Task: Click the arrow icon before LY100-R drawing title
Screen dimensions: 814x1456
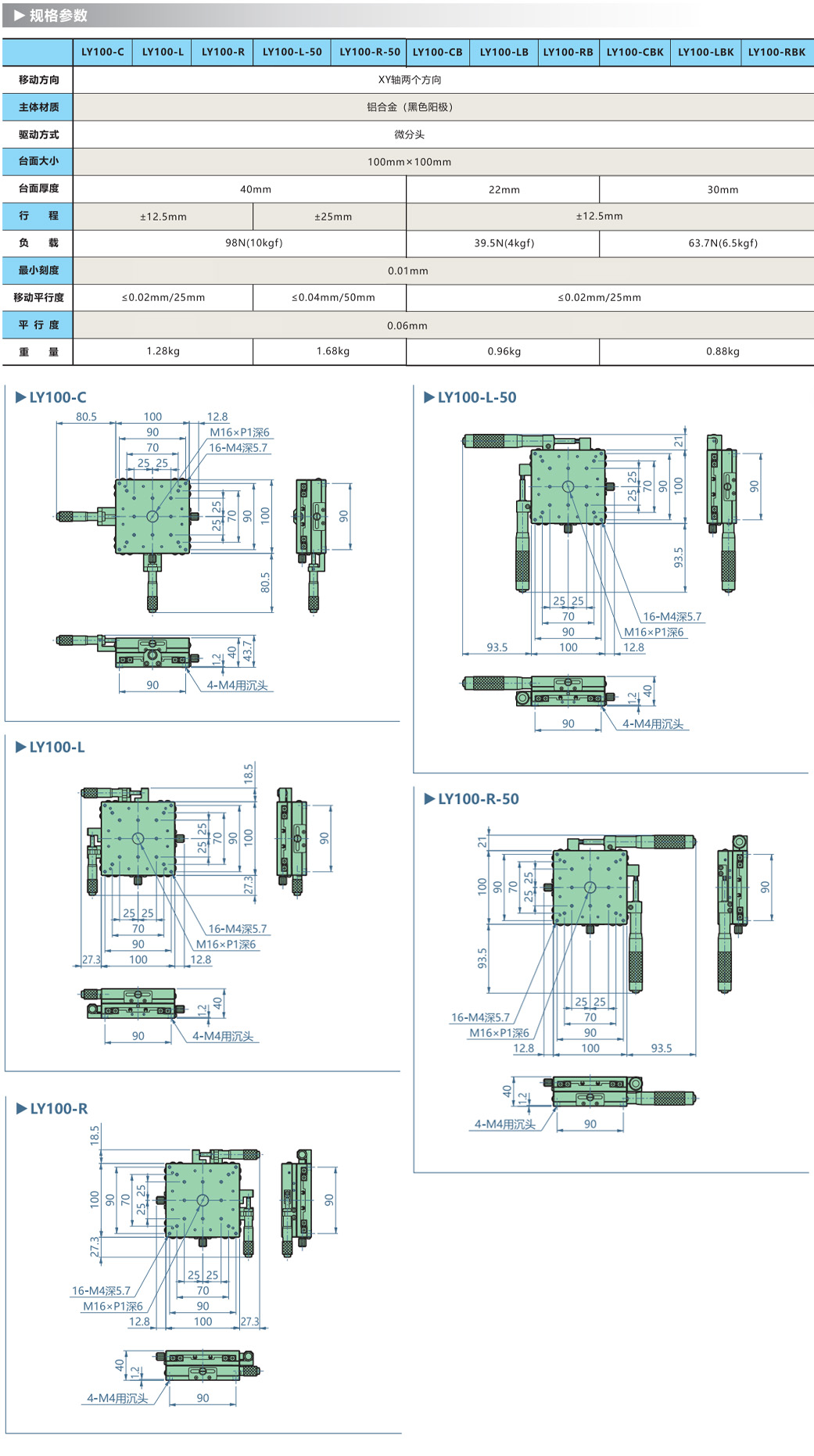Action: tap(21, 1108)
